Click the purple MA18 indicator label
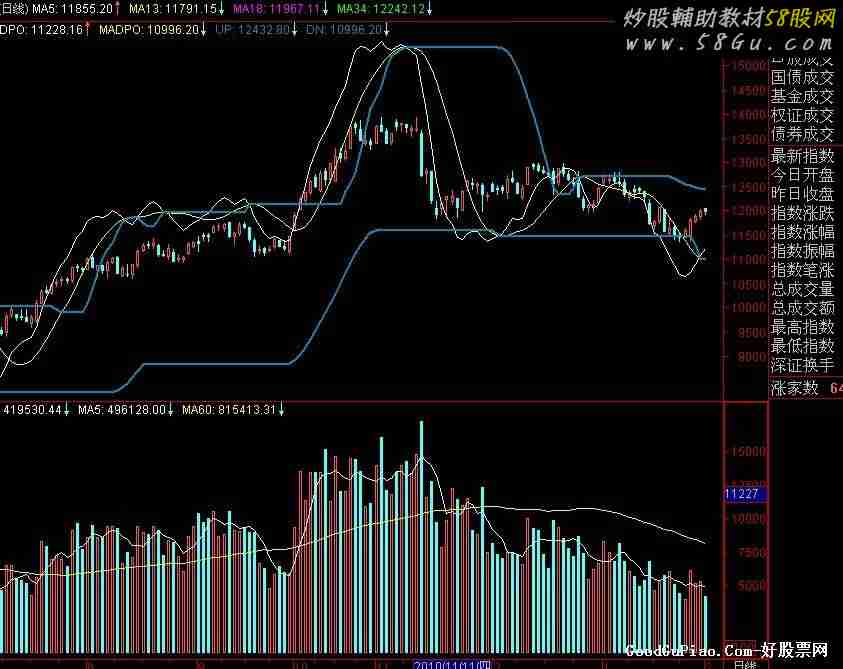 click(x=280, y=9)
